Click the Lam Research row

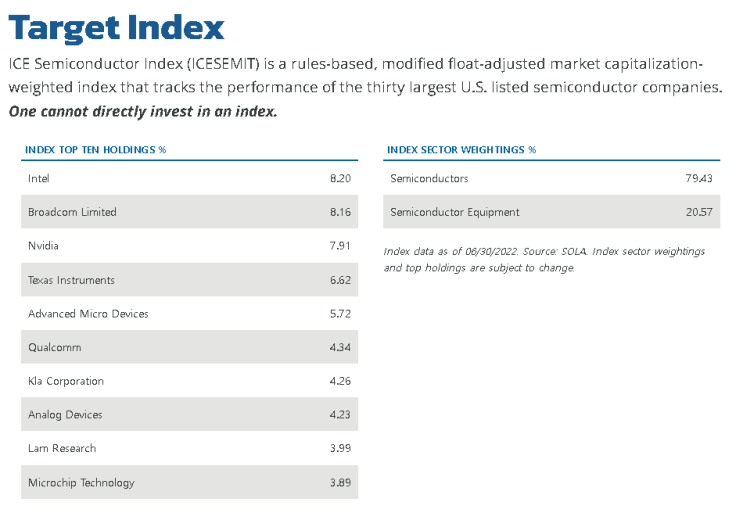click(189, 448)
